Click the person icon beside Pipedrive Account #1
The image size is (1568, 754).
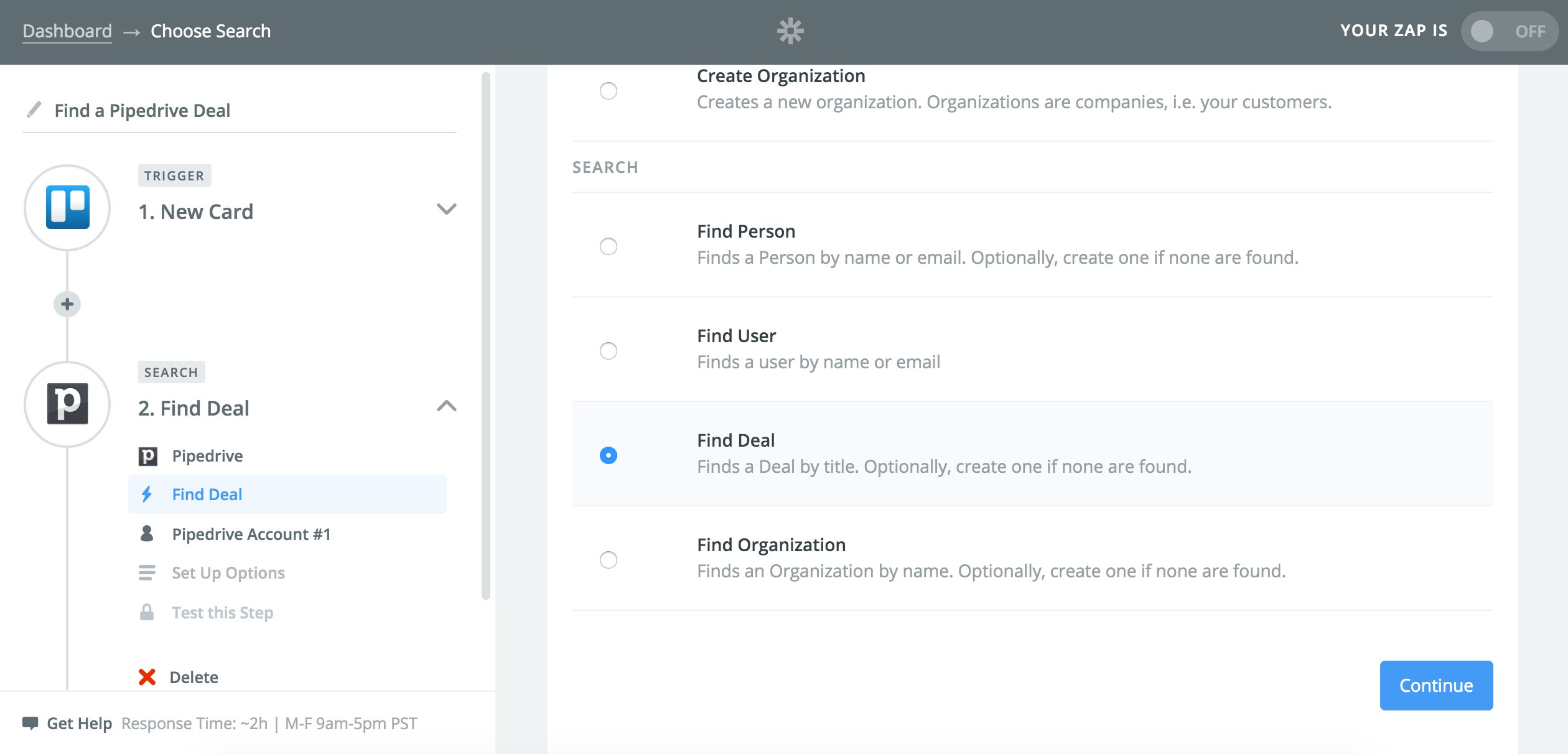[x=147, y=534]
